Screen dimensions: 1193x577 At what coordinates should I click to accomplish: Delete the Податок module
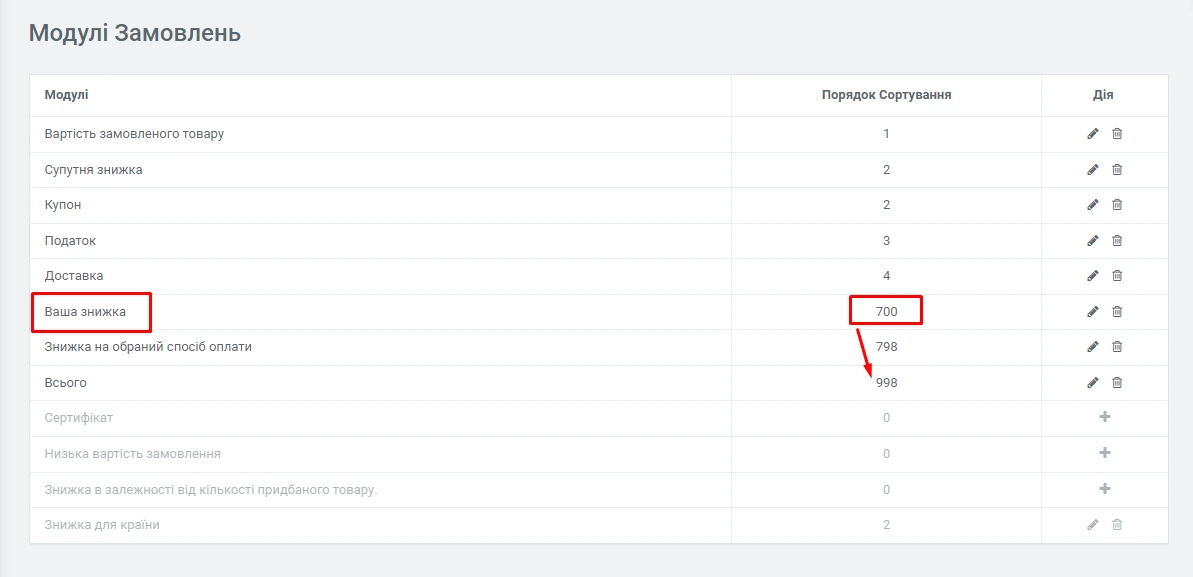[x=1117, y=241]
